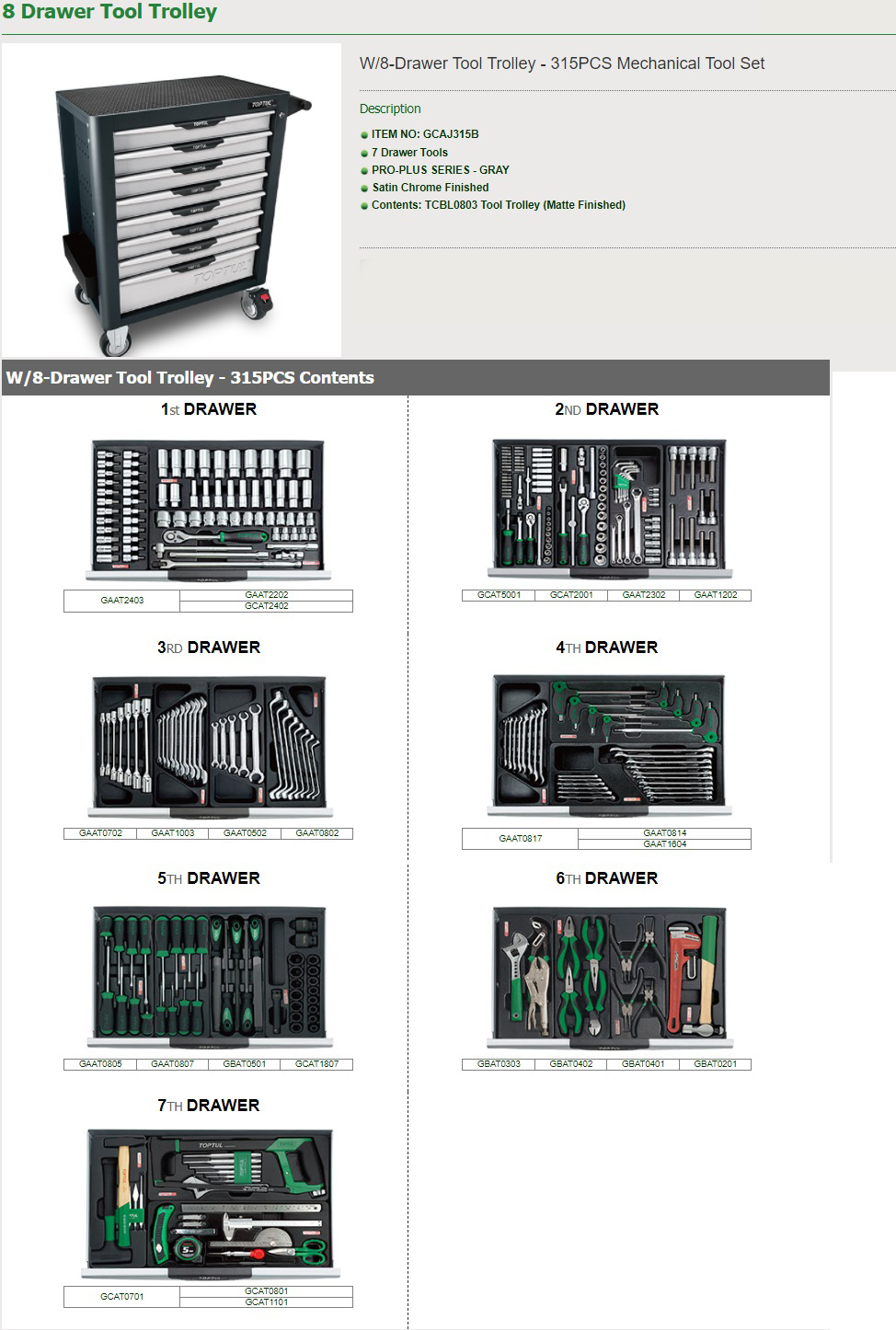Open the 1st drawer socket set image
Image resolution: width=896 pixels, height=1330 pixels.
208,510
